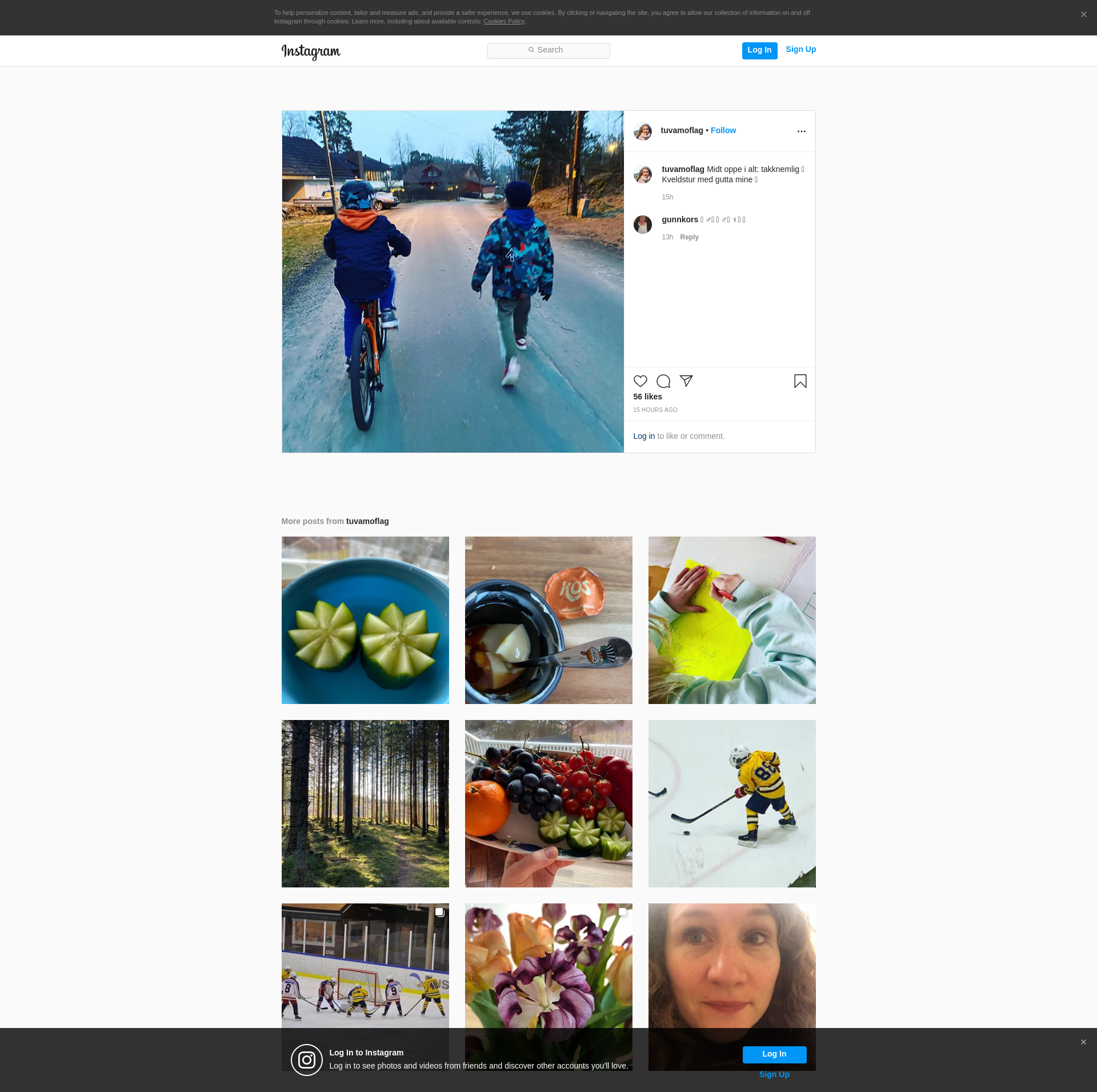Click the share paper plane icon
1097x1092 pixels.
686,381
